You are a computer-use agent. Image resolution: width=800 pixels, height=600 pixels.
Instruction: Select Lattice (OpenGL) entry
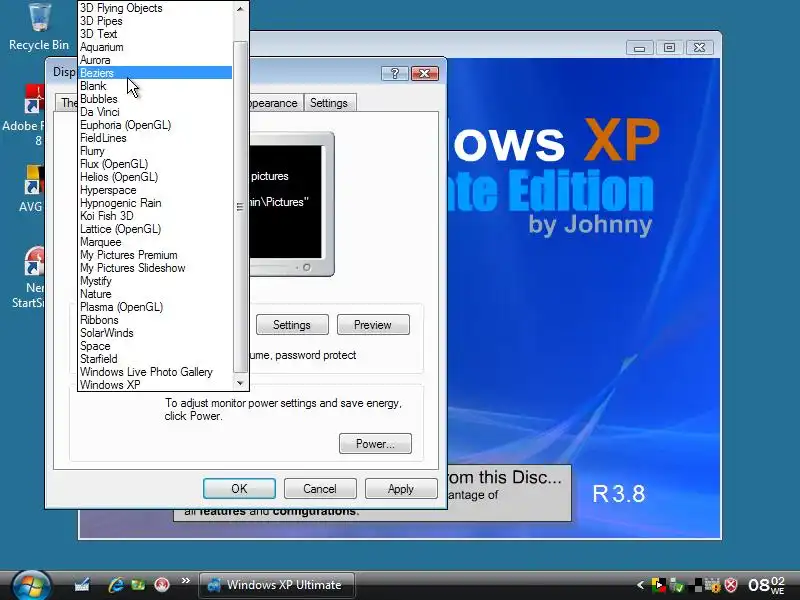pyautogui.click(x=156, y=229)
